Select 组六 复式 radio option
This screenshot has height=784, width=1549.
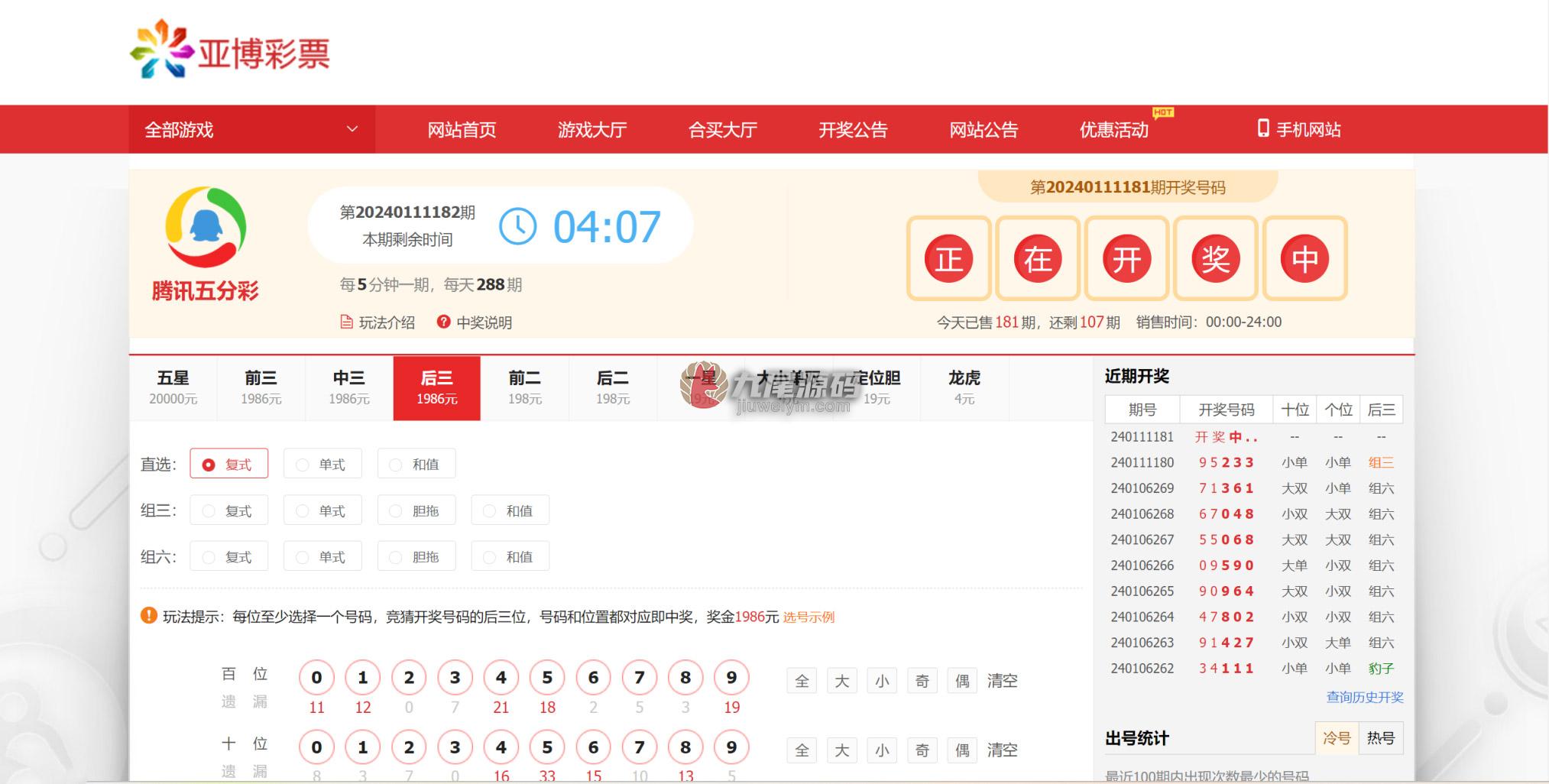coord(228,556)
